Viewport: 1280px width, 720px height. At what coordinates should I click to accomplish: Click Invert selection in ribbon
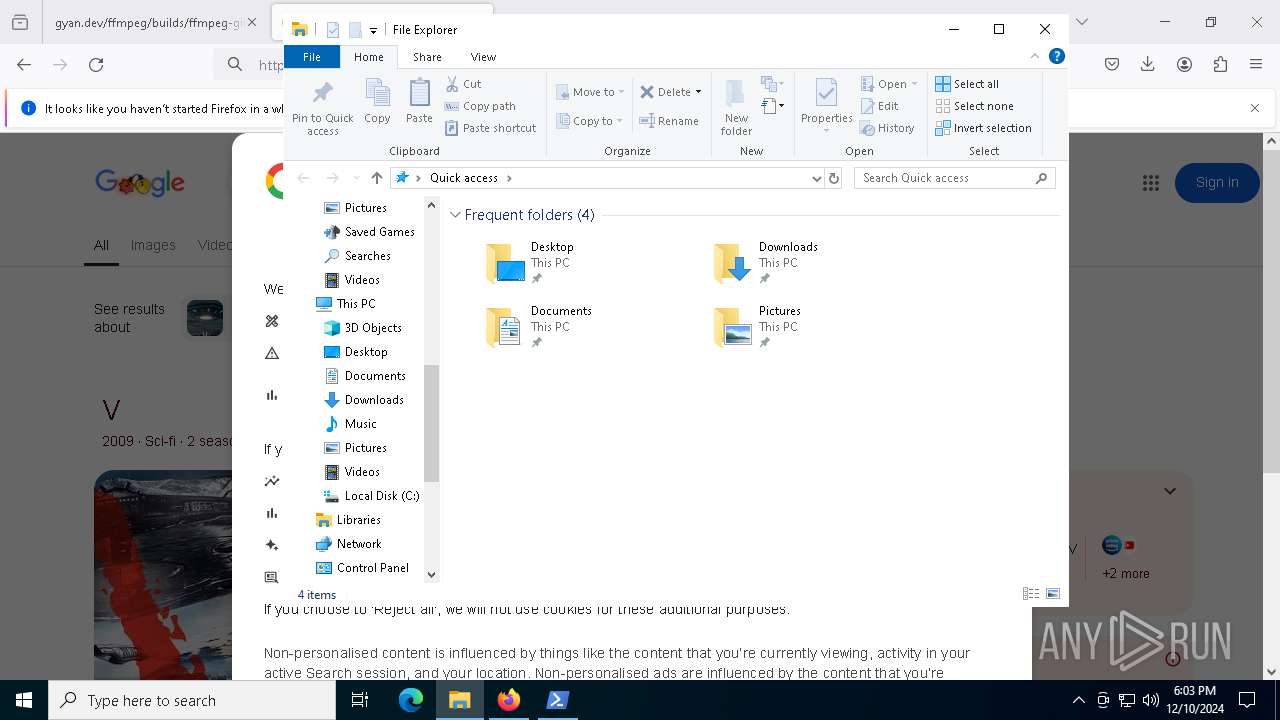pyautogui.click(x=983, y=128)
